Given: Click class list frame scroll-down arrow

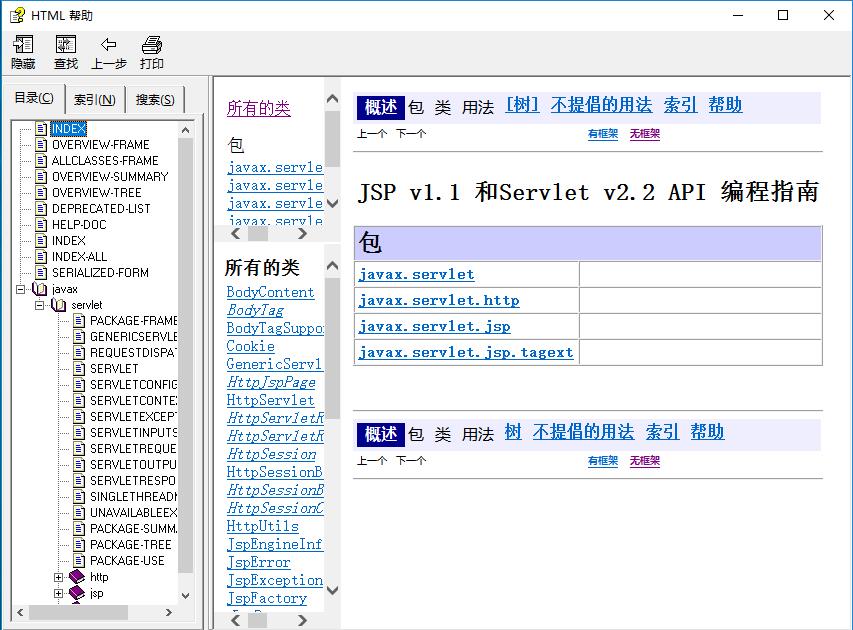Looking at the screenshot, I should click(332, 590).
